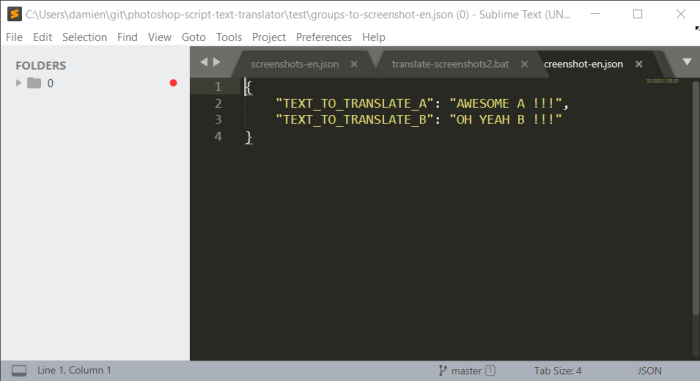
Task: Open the JSON syntax selector
Action: [649, 371]
